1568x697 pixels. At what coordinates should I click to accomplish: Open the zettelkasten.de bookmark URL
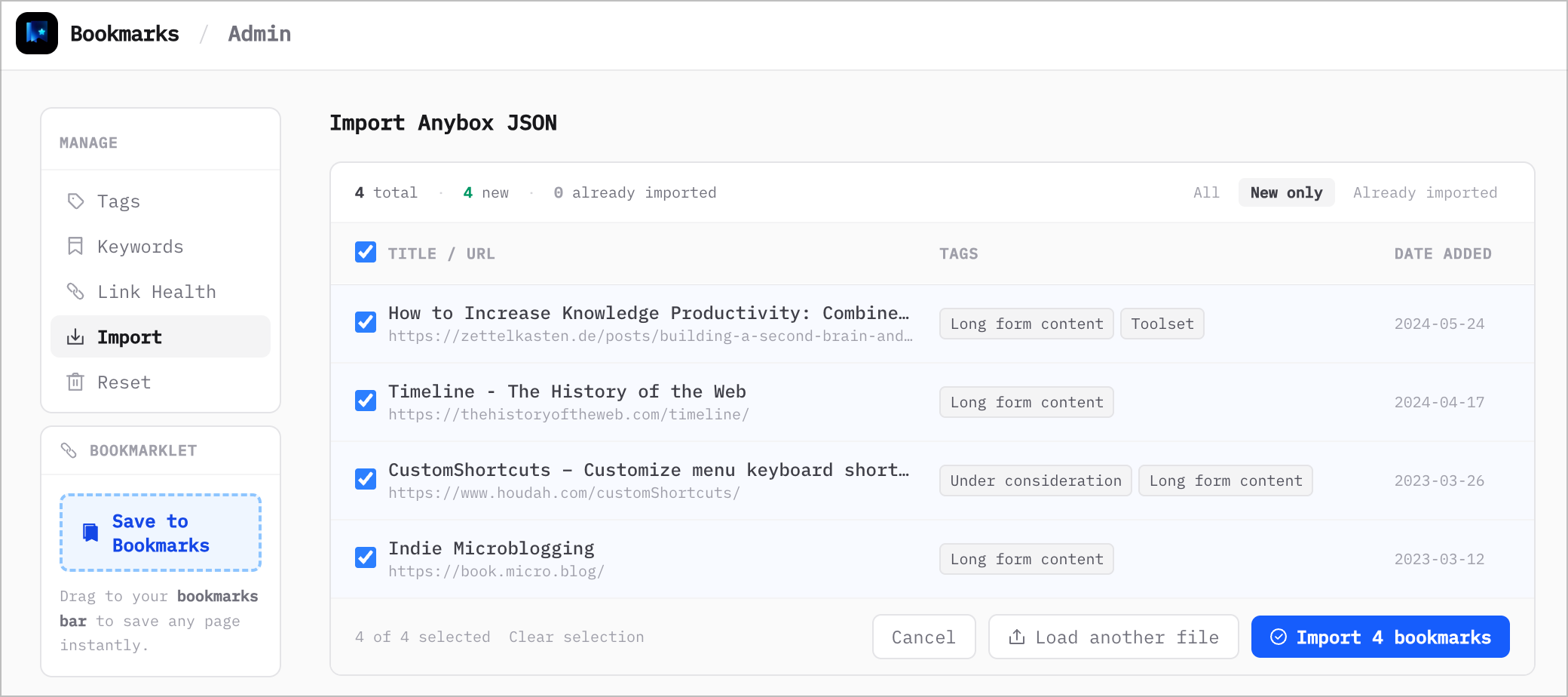pos(650,336)
